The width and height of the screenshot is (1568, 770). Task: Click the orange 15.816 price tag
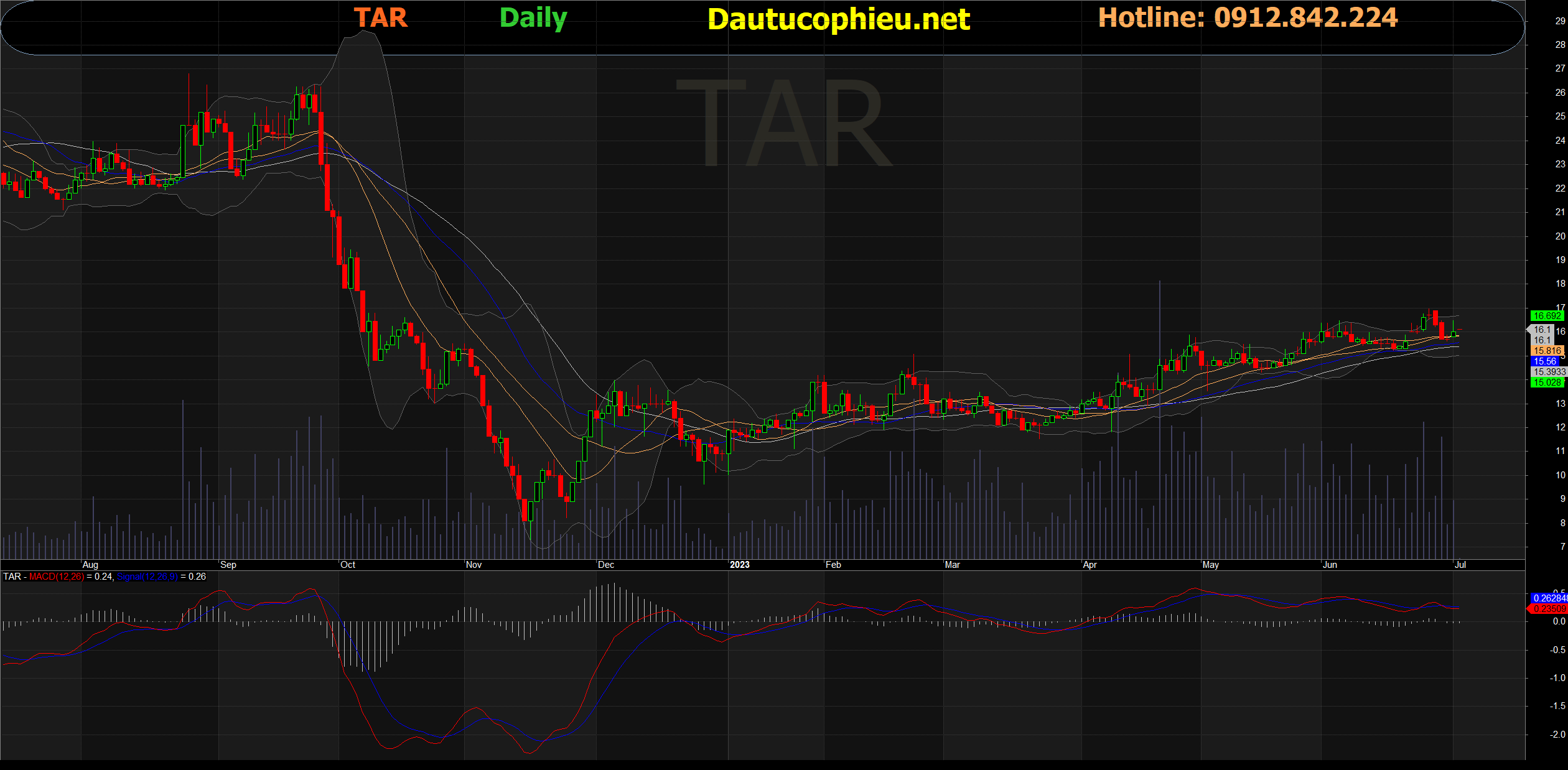(x=1546, y=351)
